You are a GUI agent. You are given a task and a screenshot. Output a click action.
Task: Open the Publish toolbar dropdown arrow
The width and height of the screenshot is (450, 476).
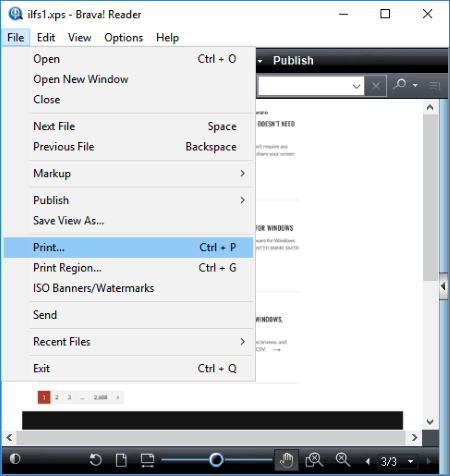pos(260,61)
